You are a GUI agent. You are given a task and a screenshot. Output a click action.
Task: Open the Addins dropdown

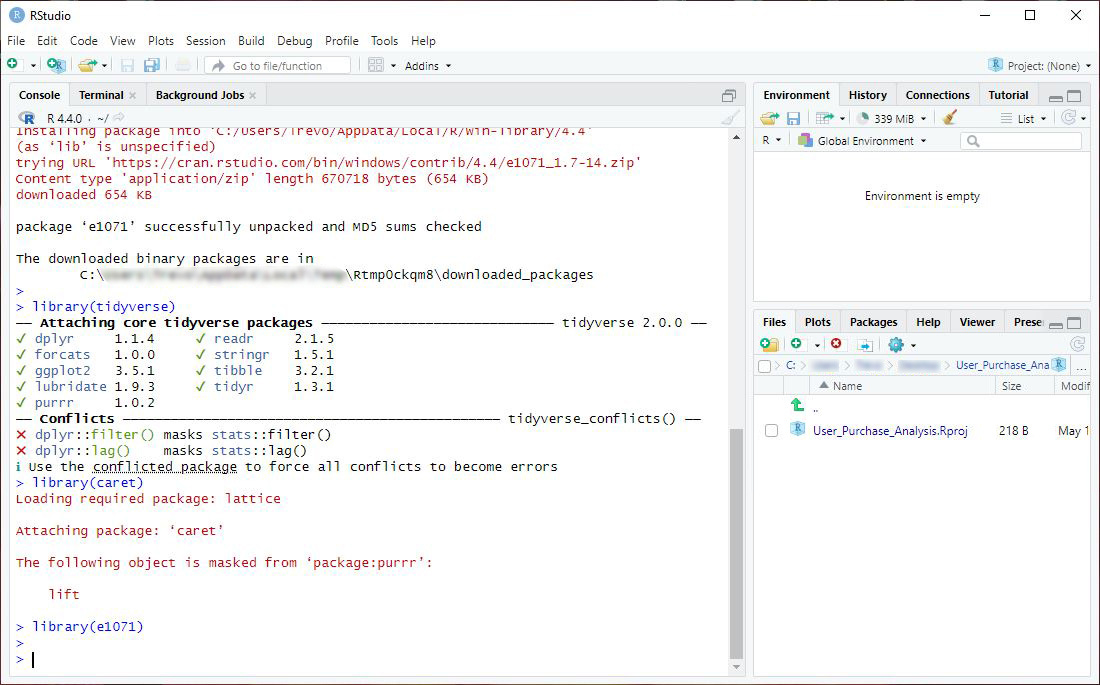coord(428,65)
